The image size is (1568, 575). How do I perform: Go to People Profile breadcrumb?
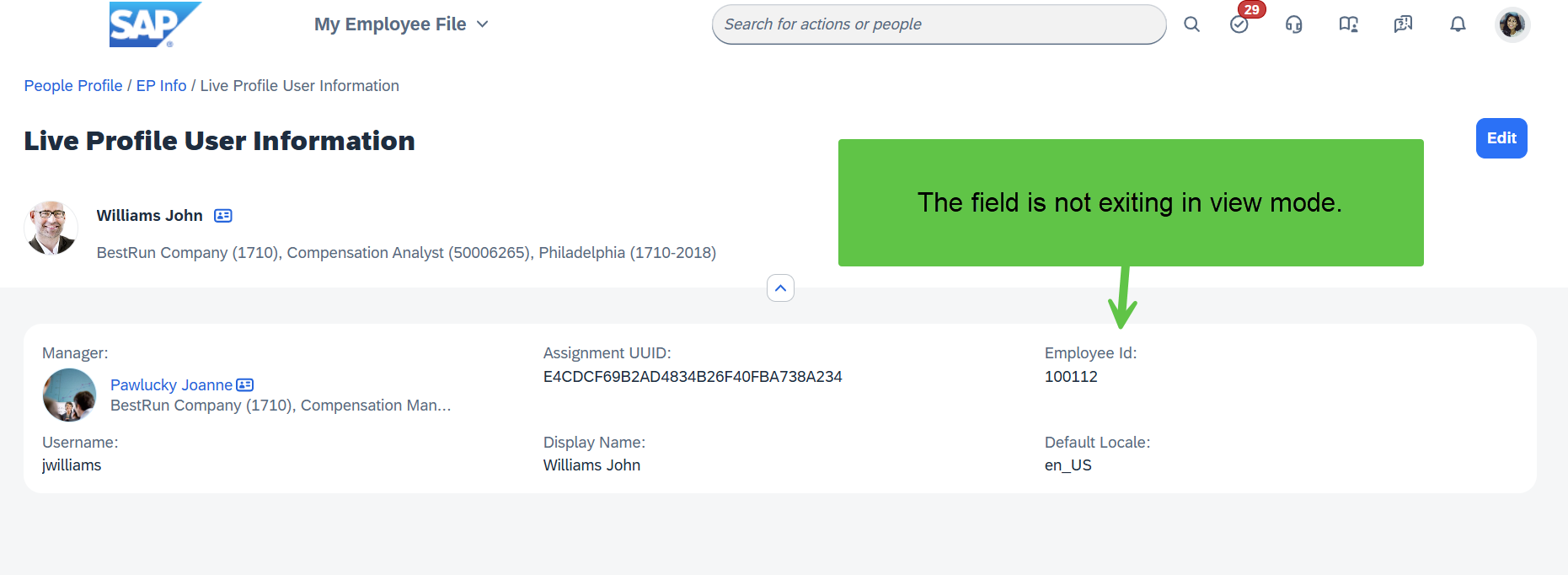73,86
